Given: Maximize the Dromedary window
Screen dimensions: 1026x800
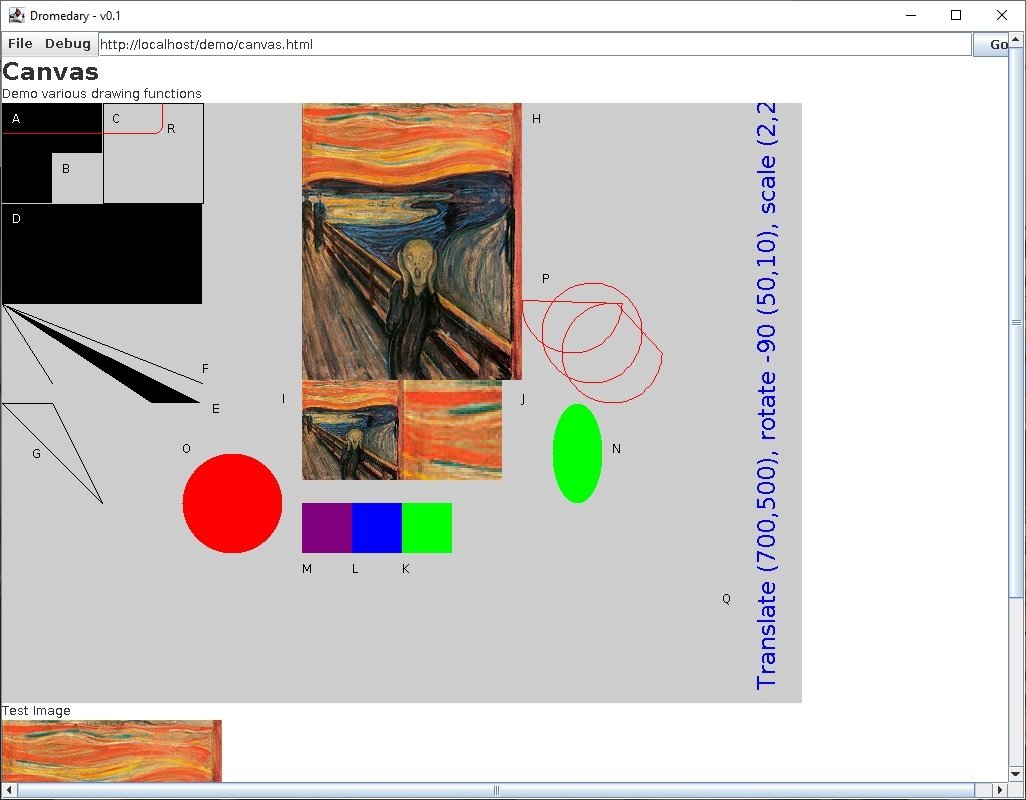Looking at the screenshot, I should pyautogui.click(x=956, y=15).
